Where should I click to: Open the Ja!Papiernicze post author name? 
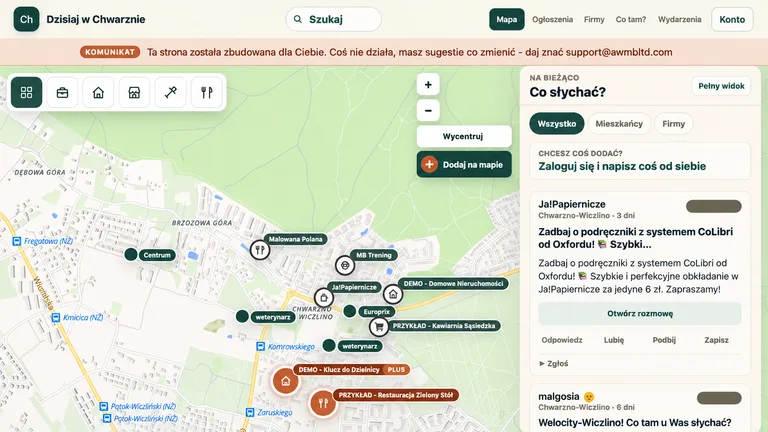click(x=572, y=204)
